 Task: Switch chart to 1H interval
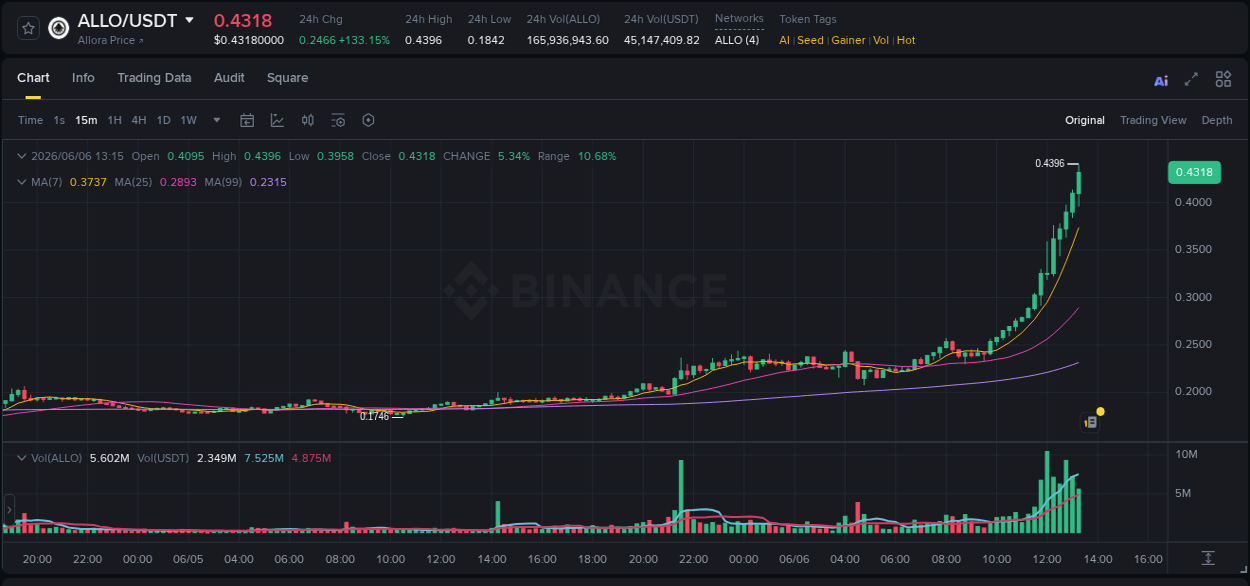[114, 120]
